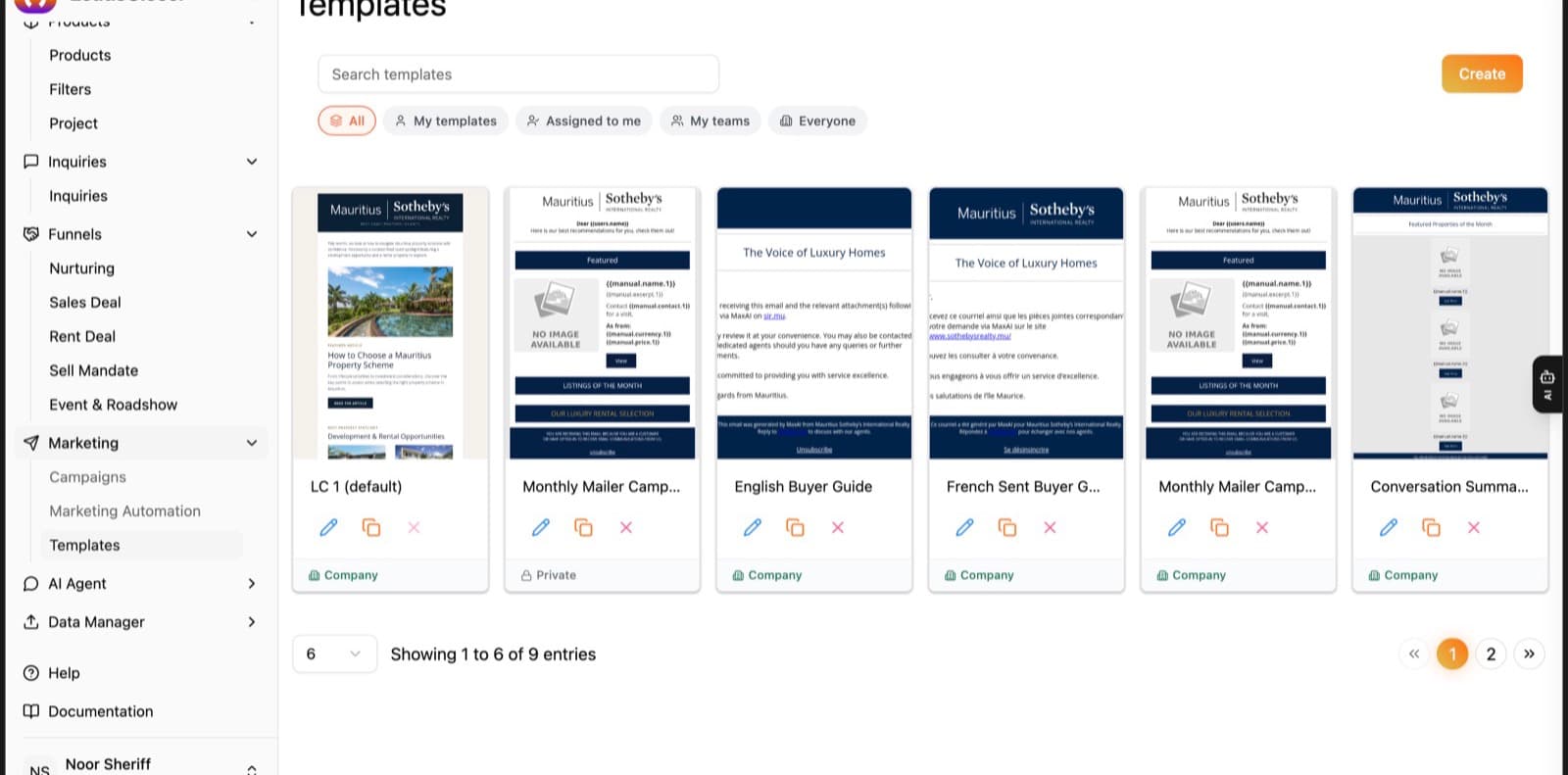1568x775 pixels.
Task: Filter templates shared with Everyone
Action: tap(817, 121)
